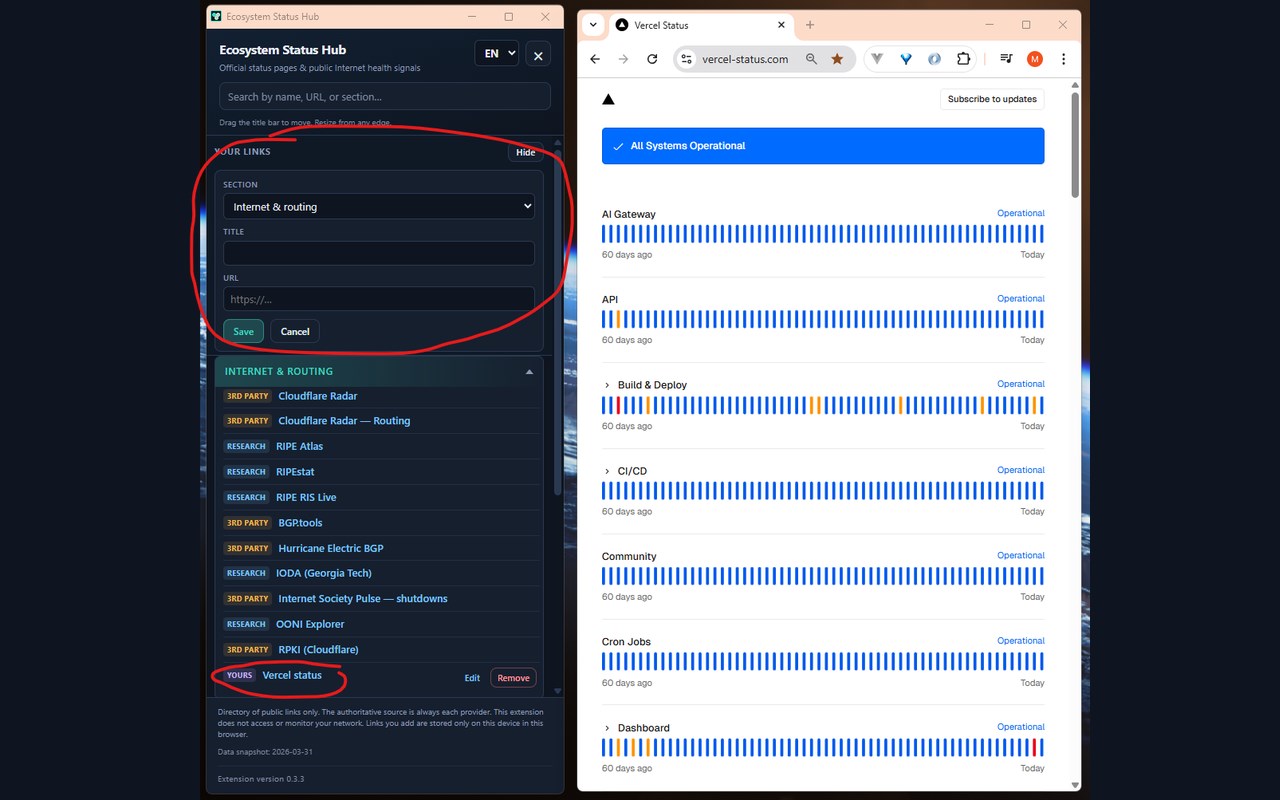Open Internet Society Pulse — shutdowns link
Viewport: 1280px width, 800px height.
363,599
